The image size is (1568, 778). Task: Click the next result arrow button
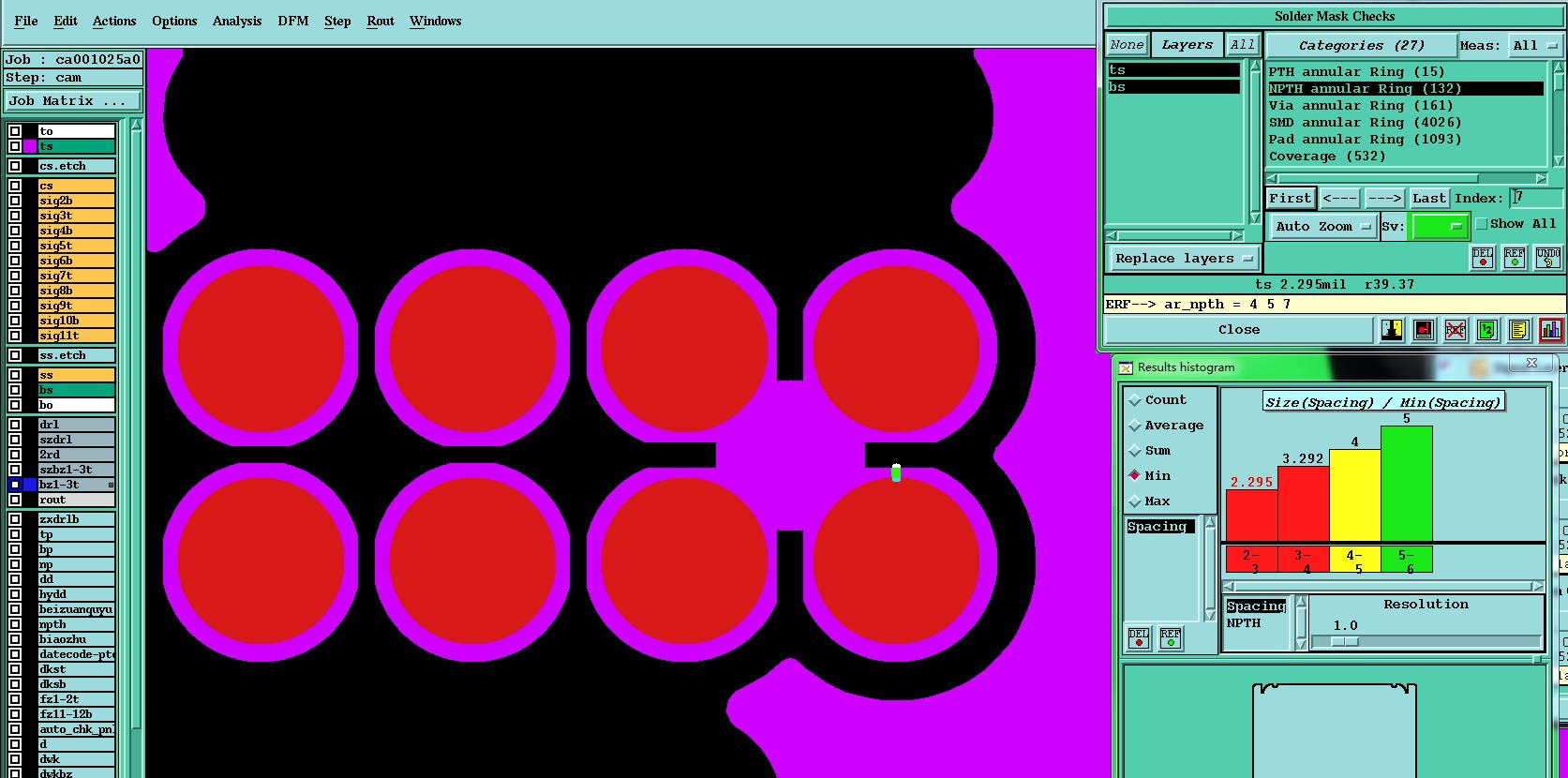coord(1384,199)
